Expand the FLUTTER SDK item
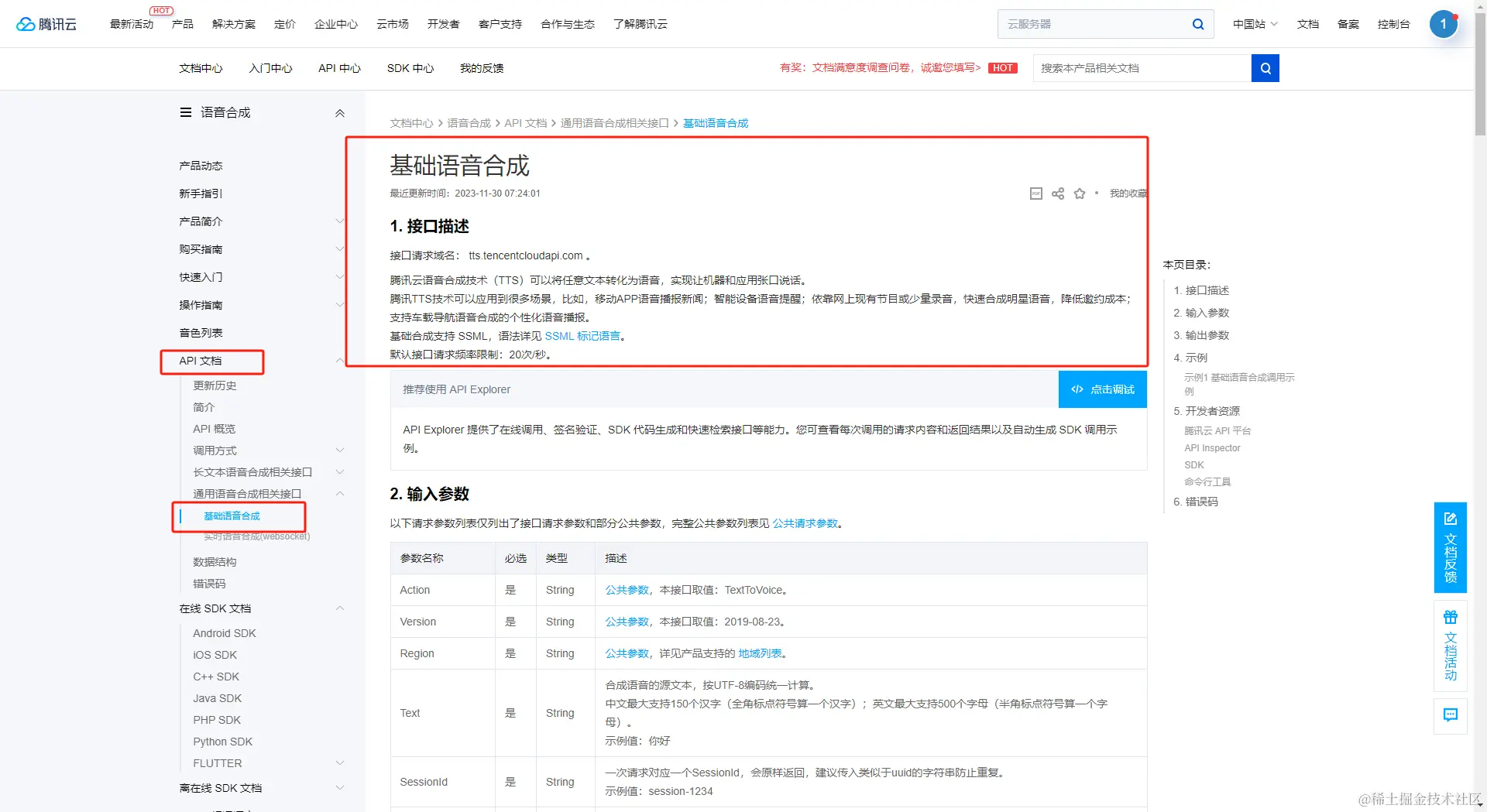 (x=339, y=763)
